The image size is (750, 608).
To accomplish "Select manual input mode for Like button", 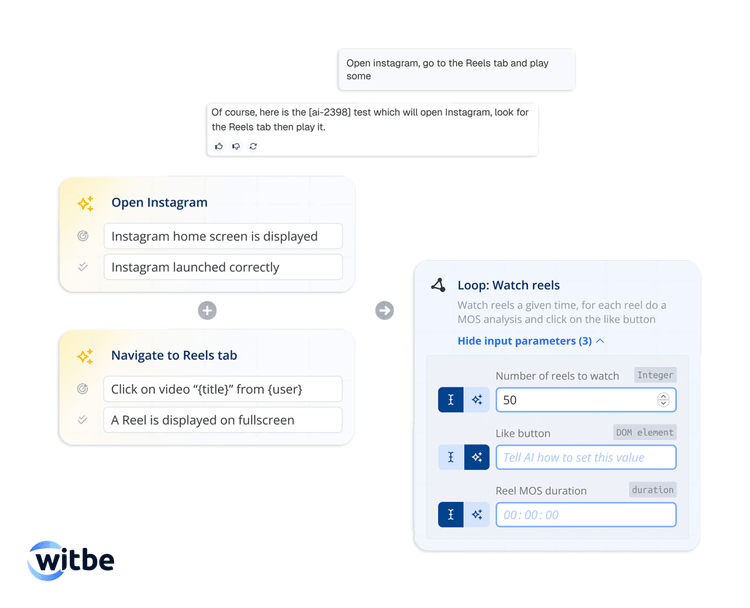I will pos(451,457).
